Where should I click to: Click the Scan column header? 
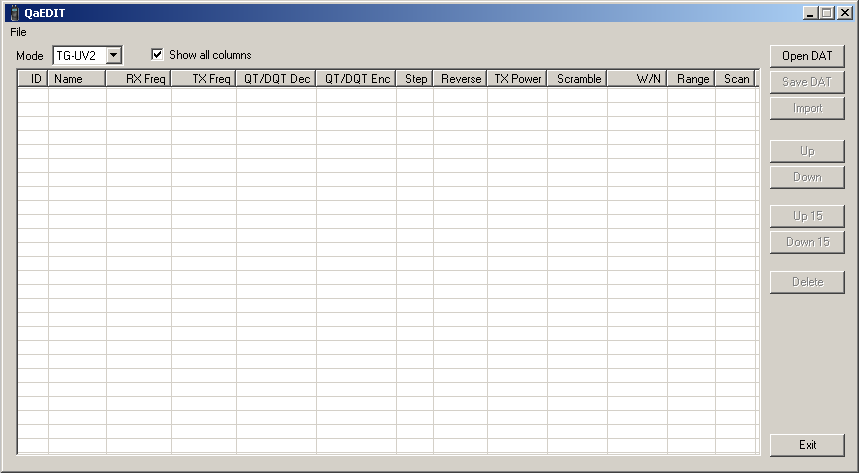tap(736, 78)
